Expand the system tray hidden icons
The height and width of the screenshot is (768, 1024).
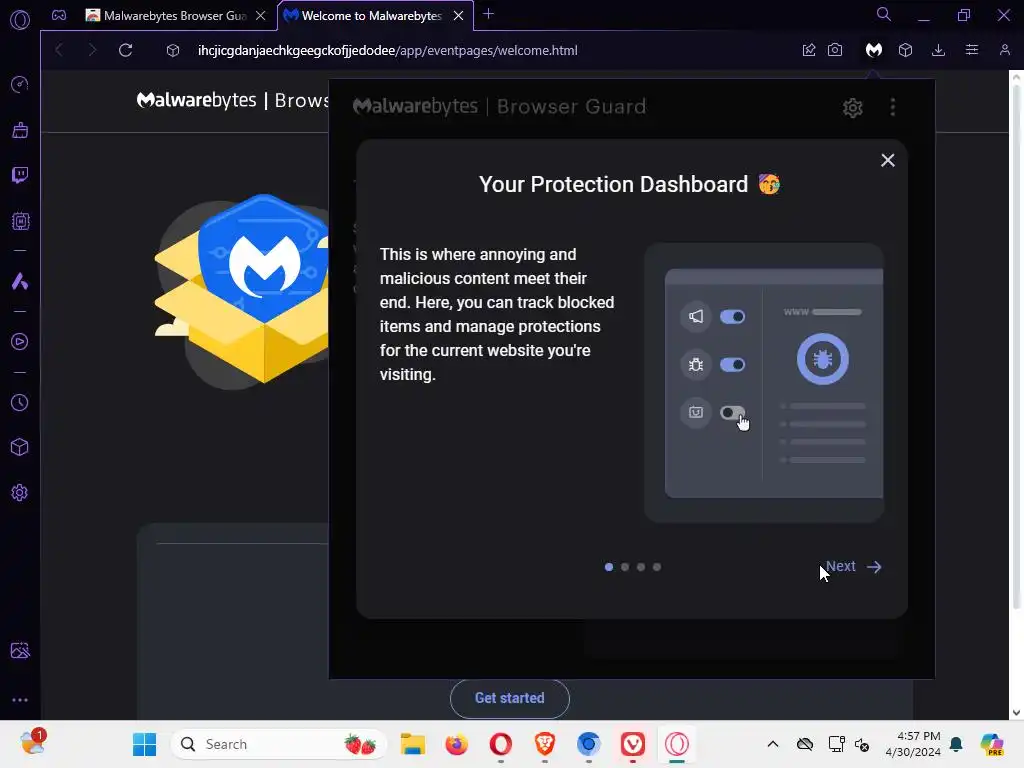(773, 744)
